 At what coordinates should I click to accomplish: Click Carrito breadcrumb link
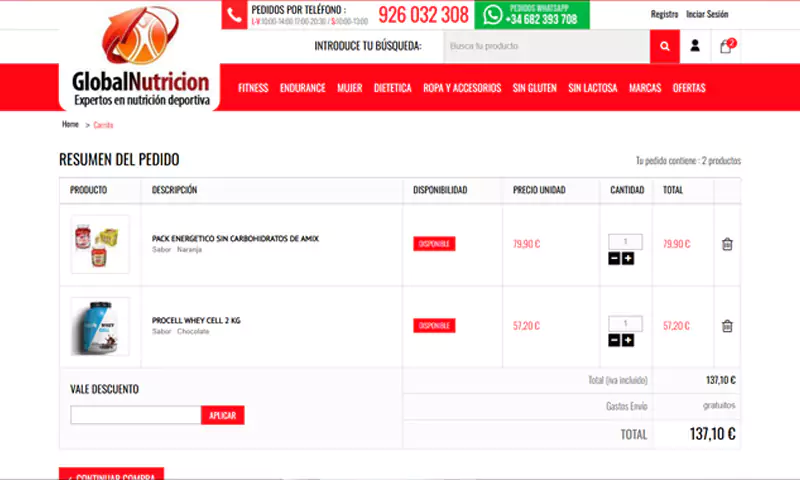pyautogui.click(x=103, y=125)
